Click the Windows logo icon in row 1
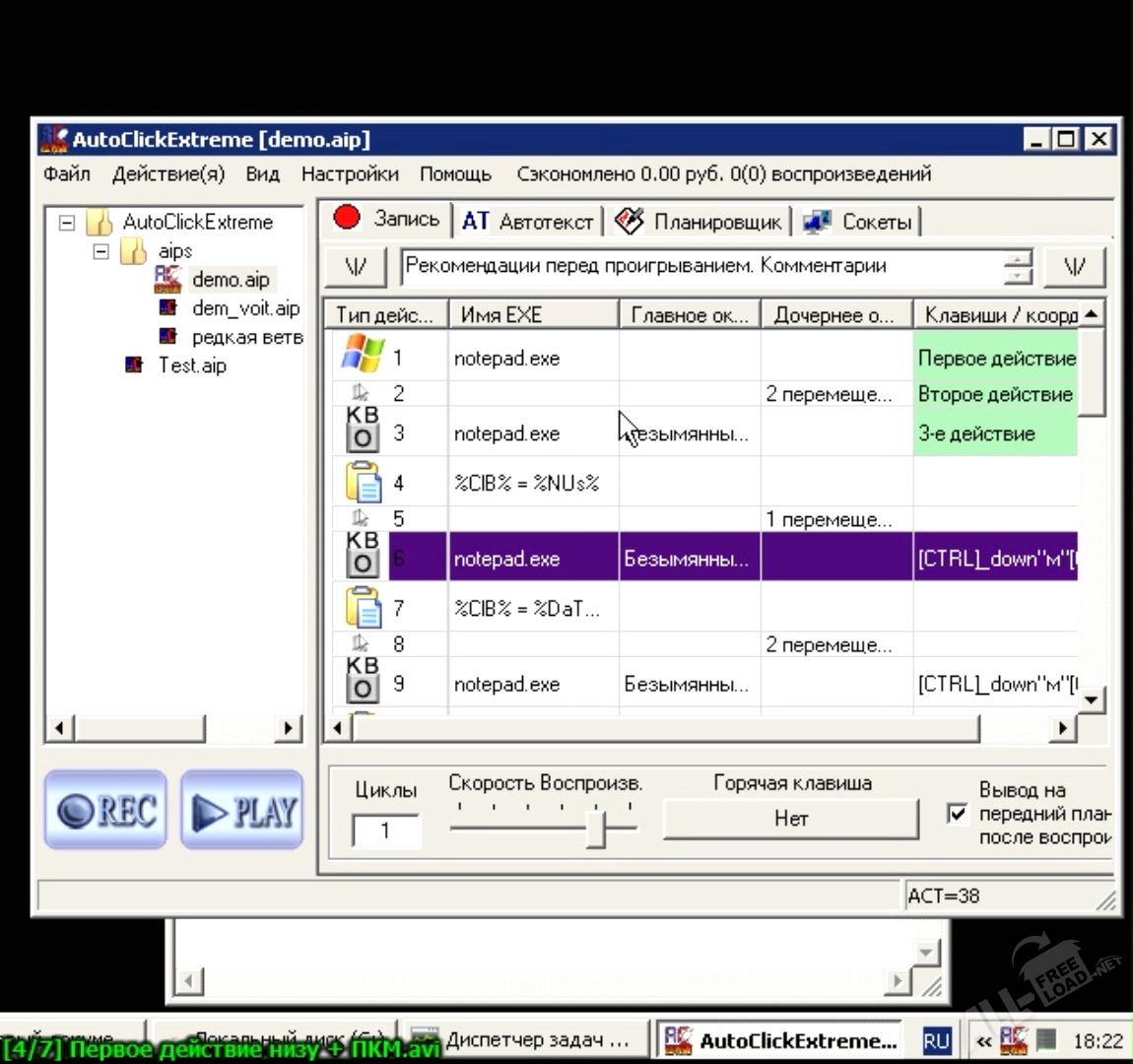 click(362, 355)
